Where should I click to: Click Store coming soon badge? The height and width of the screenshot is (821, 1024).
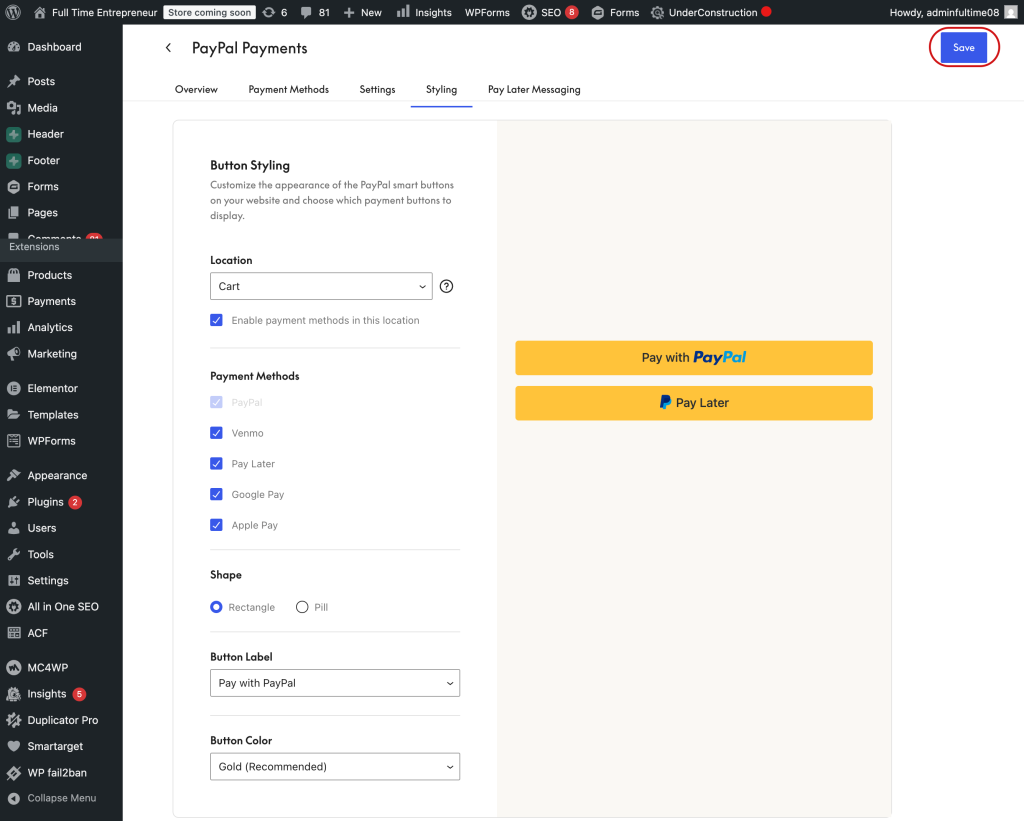click(209, 12)
